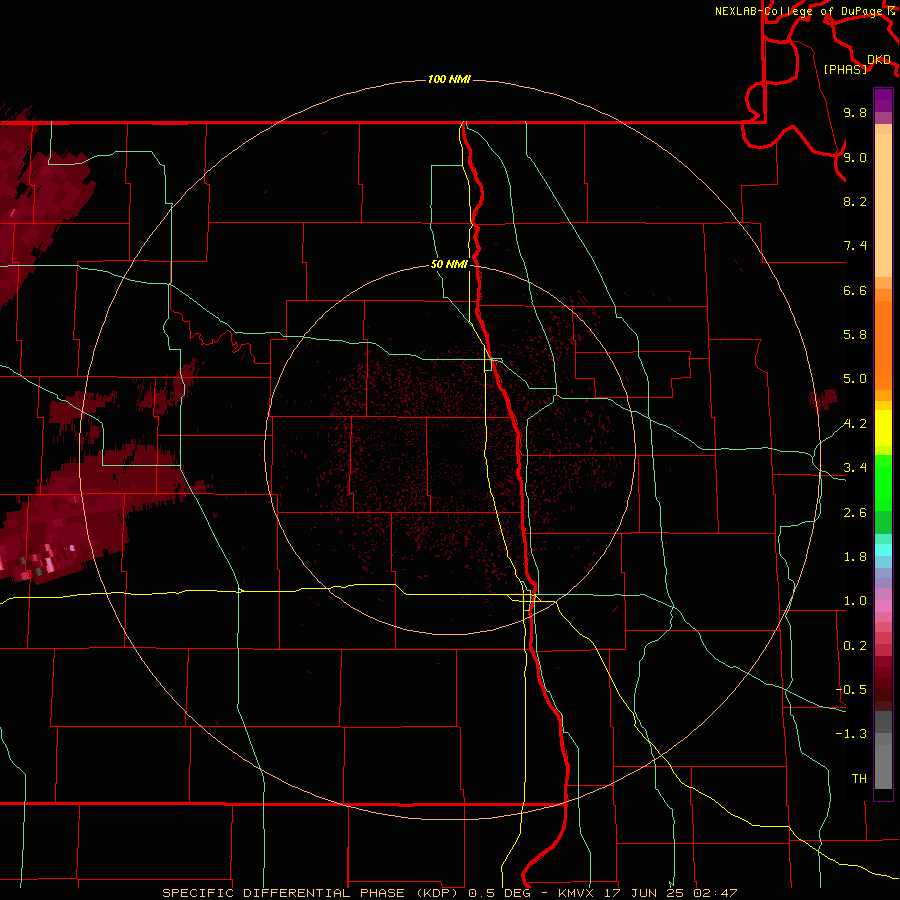
Task: Click the 1.8 scale value
Action: pos(855,557)
